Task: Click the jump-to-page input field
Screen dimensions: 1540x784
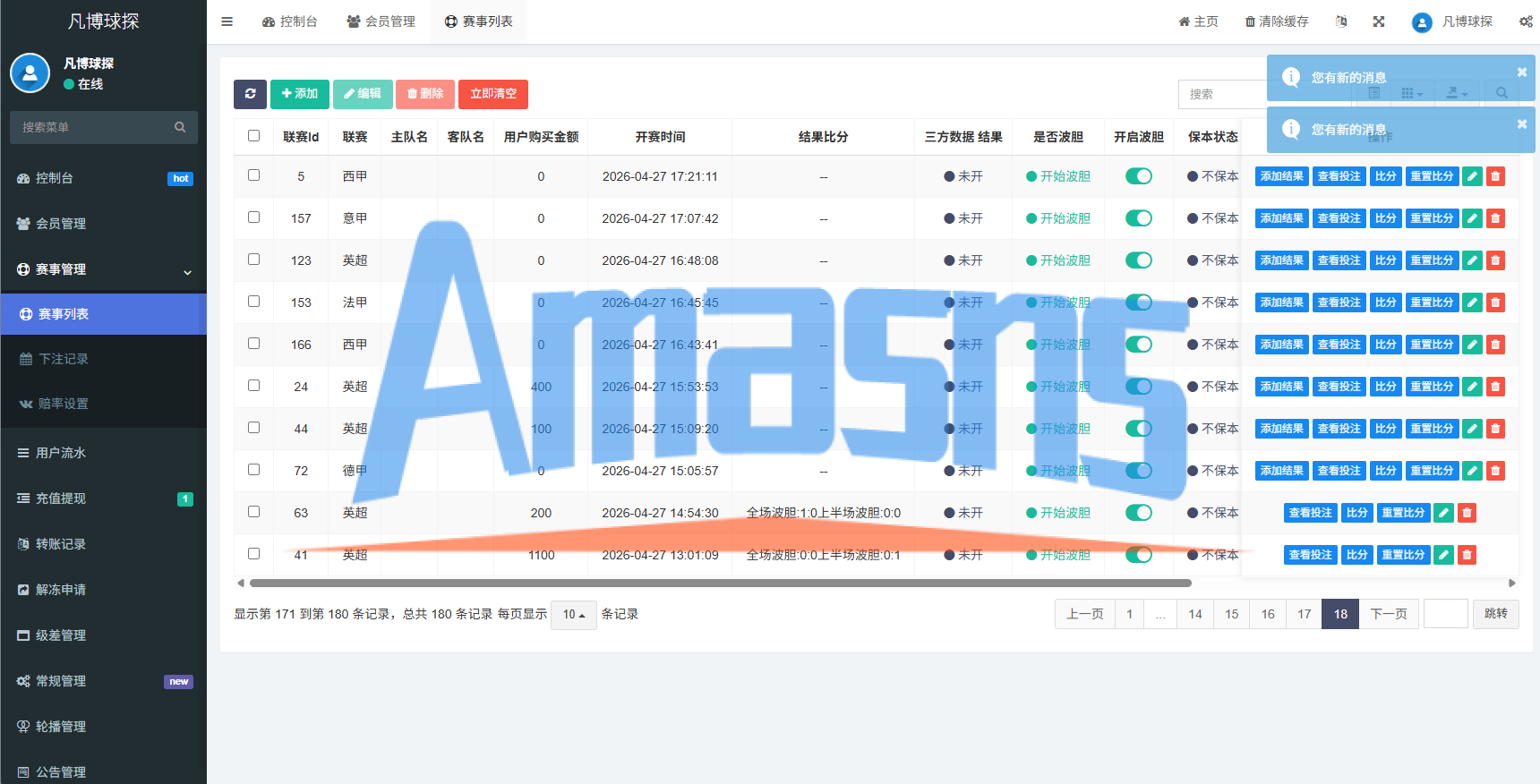Action: [x=1446, y=614]
